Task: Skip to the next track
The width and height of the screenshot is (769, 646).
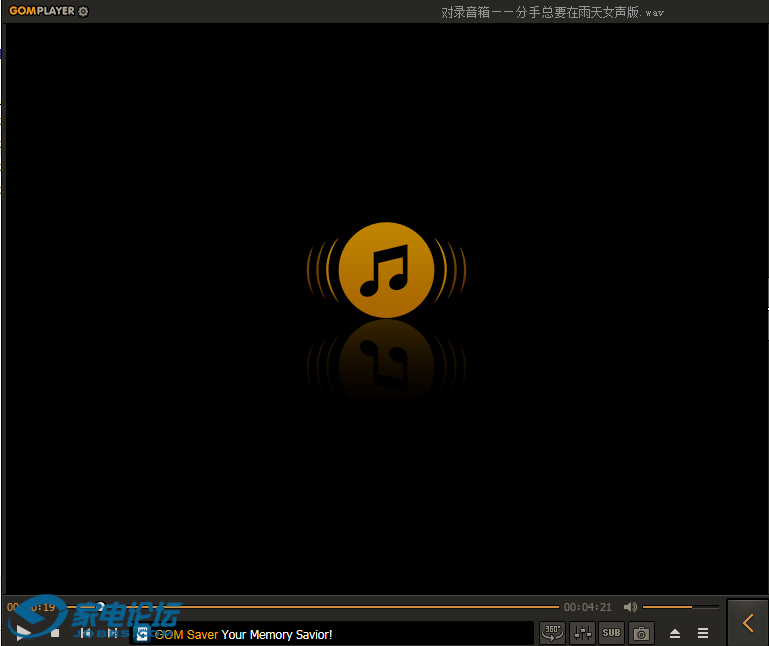Action: point(113,633)
